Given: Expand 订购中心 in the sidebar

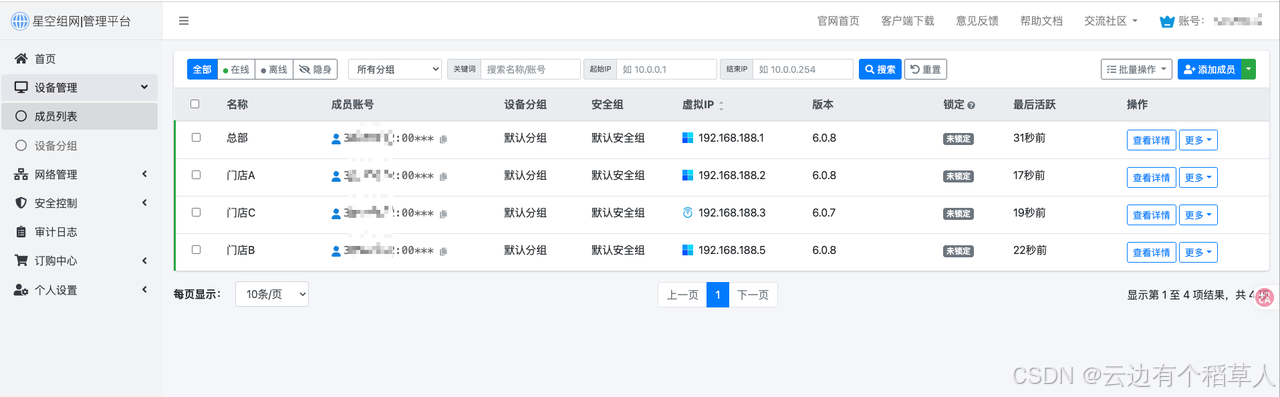Looking at the screenshot, I should (x=80, y=261).
